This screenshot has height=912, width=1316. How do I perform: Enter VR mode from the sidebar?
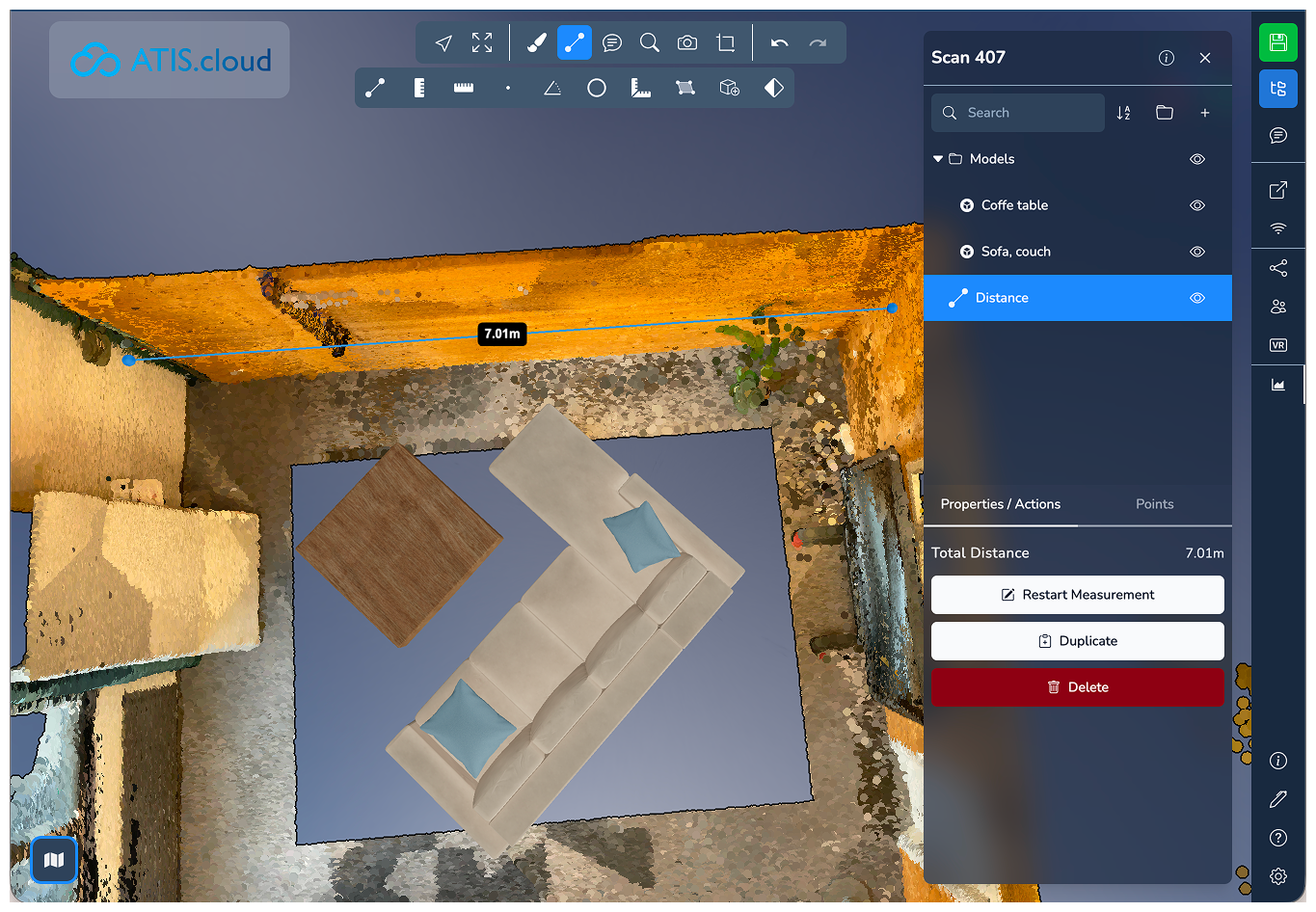coord(1277,344)
